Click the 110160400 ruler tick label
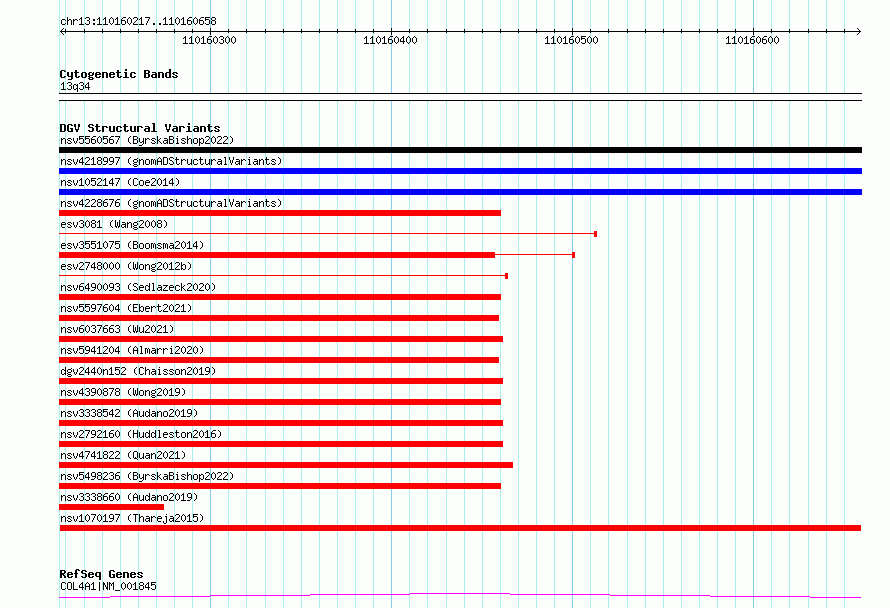The width and height of the screenshot is (890, 608). click(x=390, y=40)
